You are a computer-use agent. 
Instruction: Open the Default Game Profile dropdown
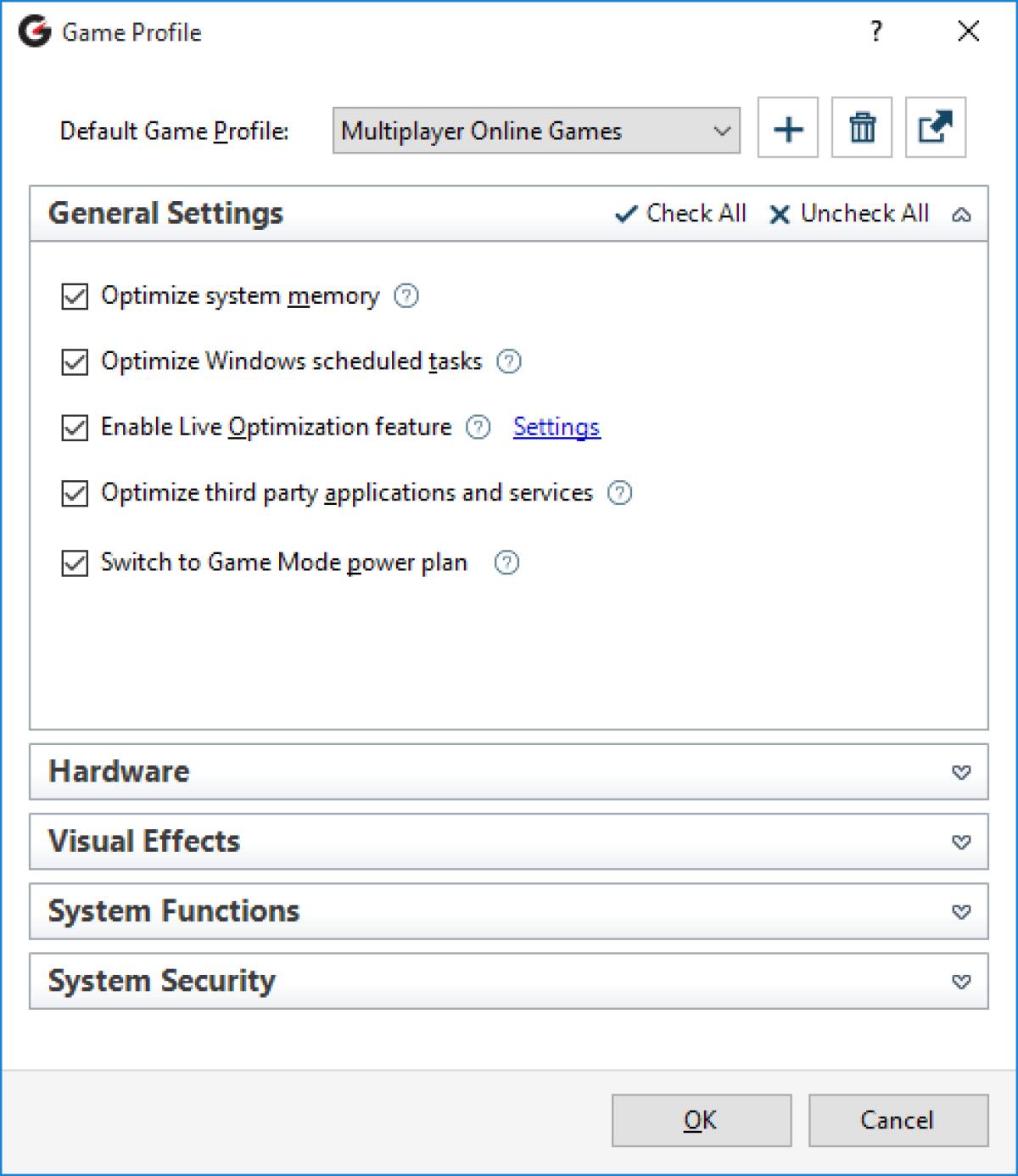click(535, 131)
